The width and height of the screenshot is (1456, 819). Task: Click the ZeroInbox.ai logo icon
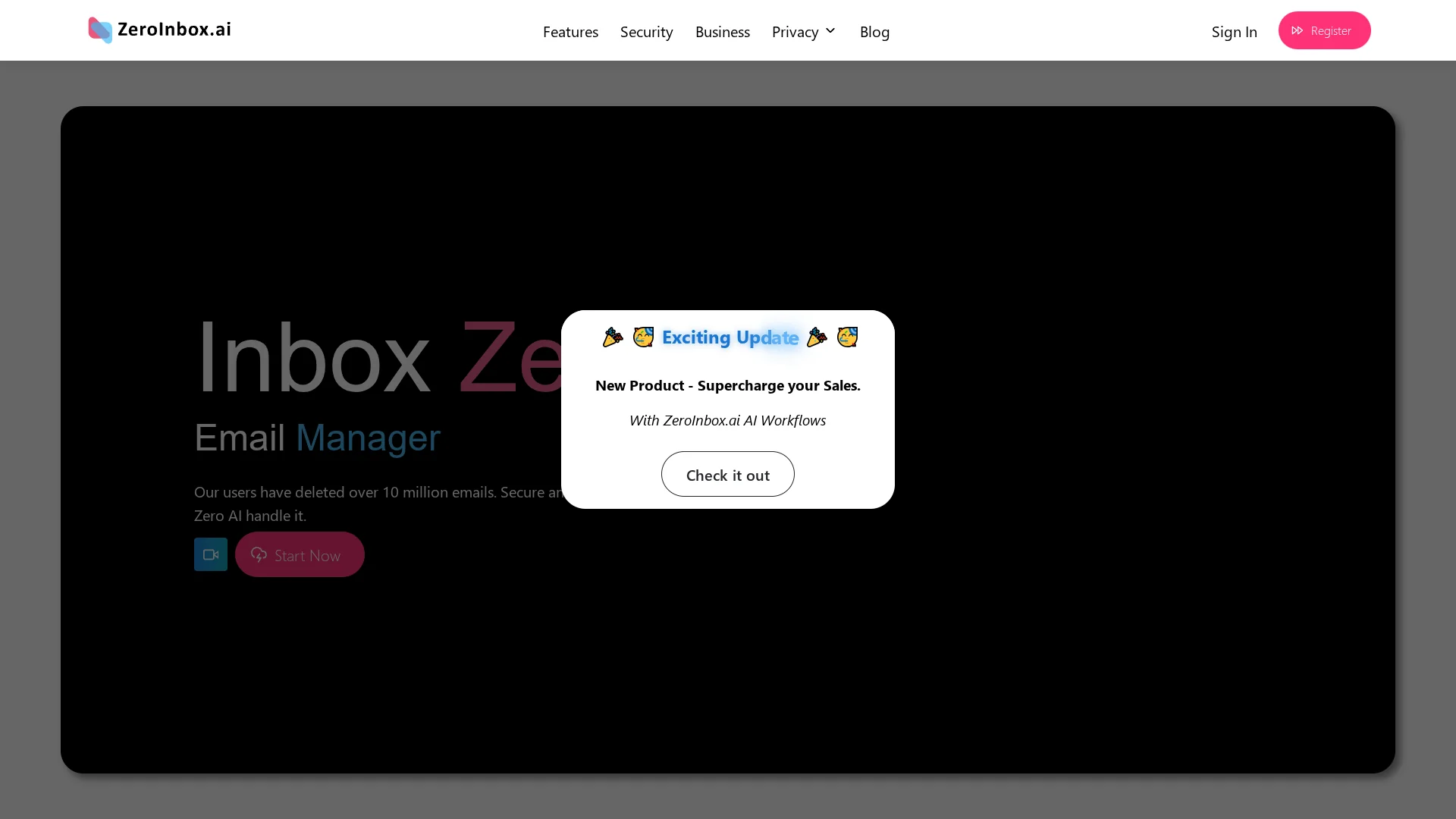[100, 30]
